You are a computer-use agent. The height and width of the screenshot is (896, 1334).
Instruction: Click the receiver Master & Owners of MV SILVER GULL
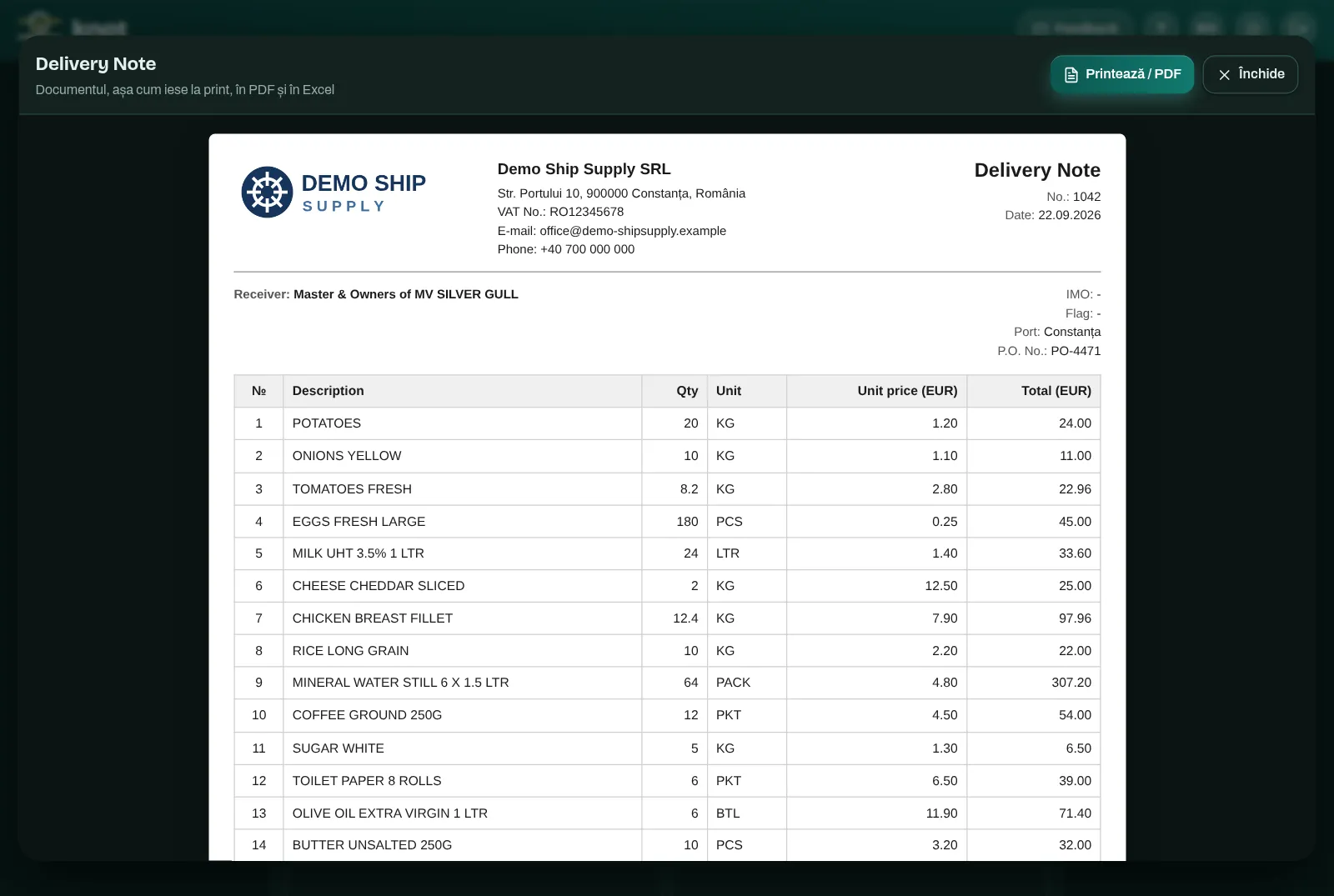coord(406,294)
